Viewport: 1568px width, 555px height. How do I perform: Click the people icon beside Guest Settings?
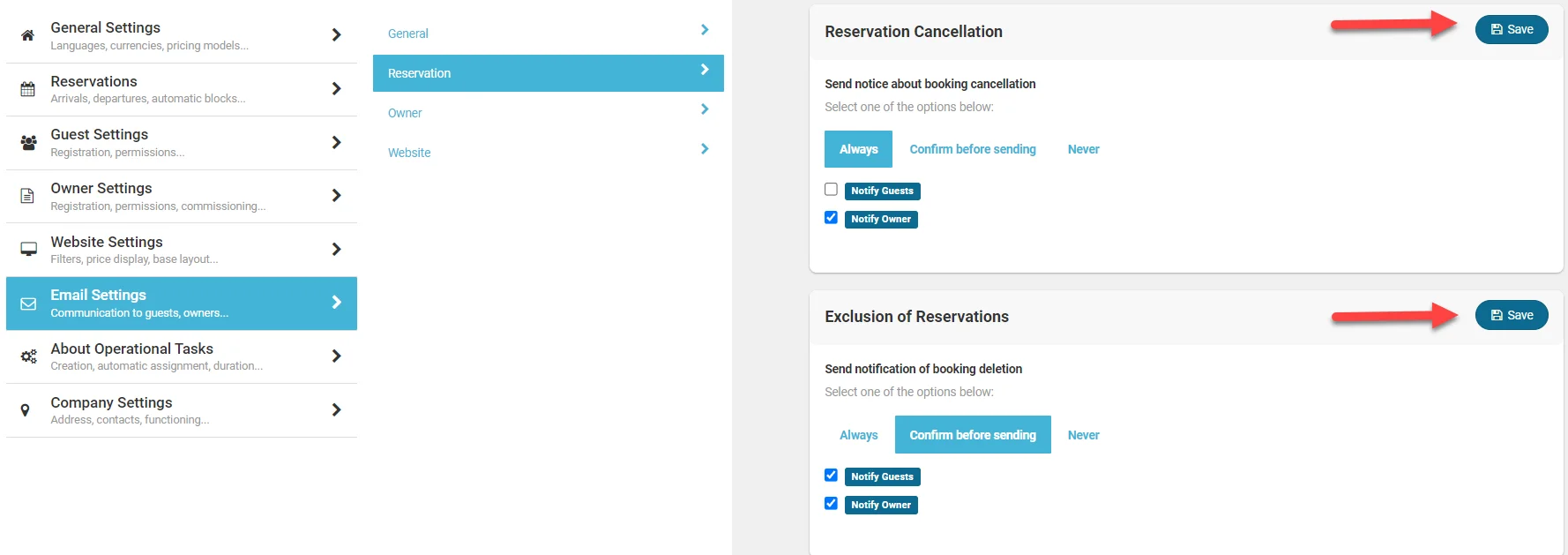[x=28, y=142]
